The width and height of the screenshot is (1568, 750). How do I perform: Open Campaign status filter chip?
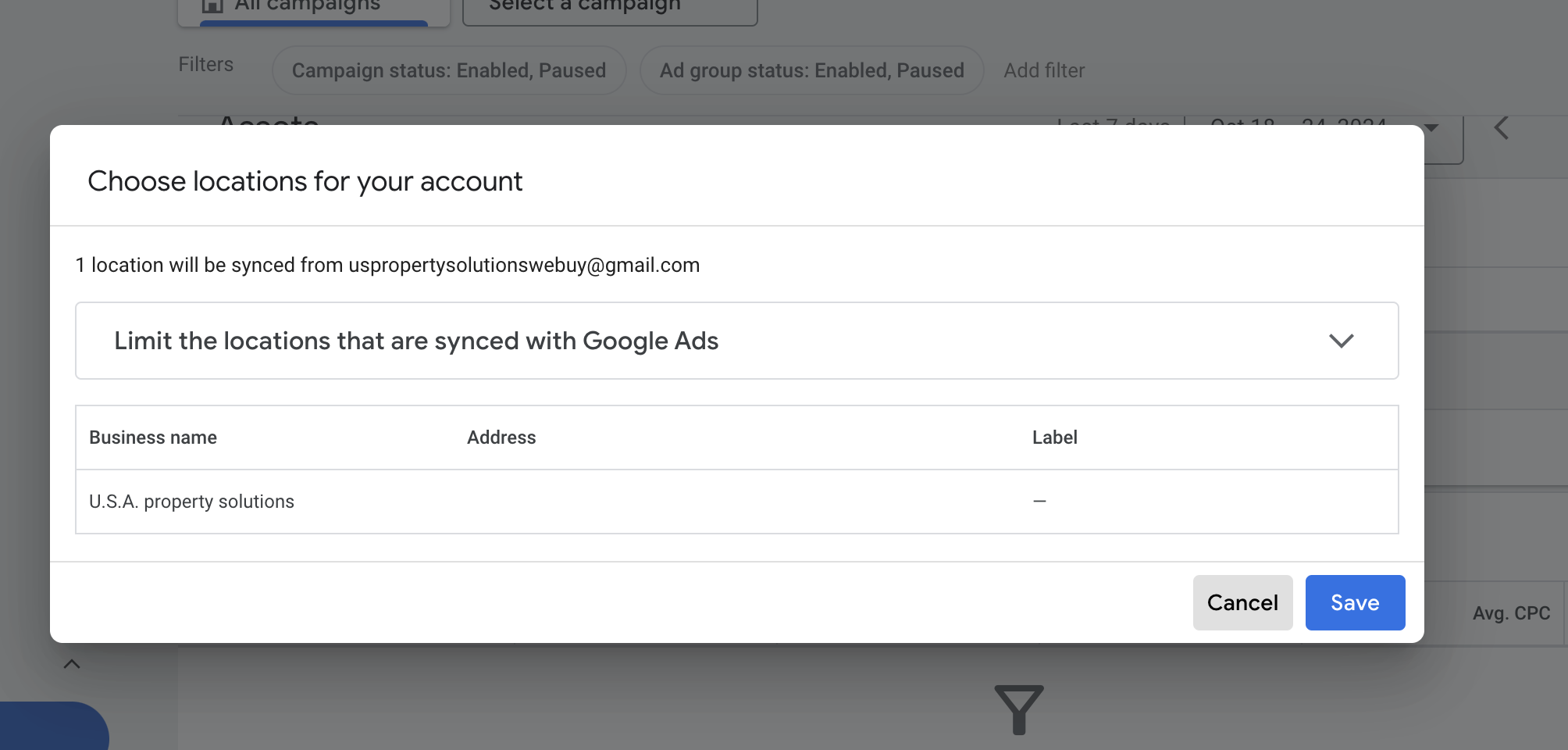click(449, 70)
